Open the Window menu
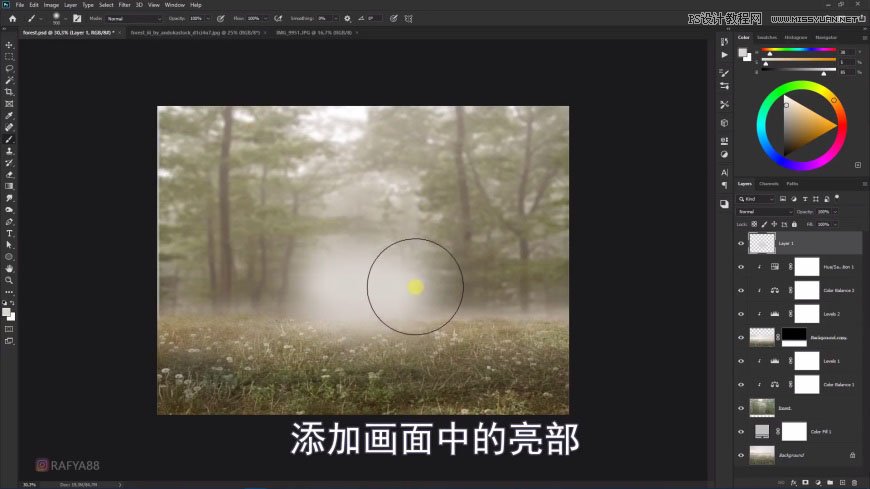 pyautogui.click(x=175, y=5)
